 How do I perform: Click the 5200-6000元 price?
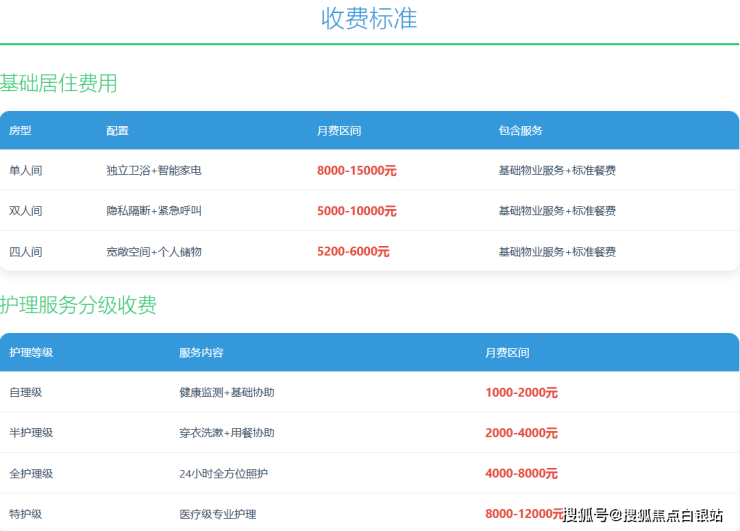(353, 252)
